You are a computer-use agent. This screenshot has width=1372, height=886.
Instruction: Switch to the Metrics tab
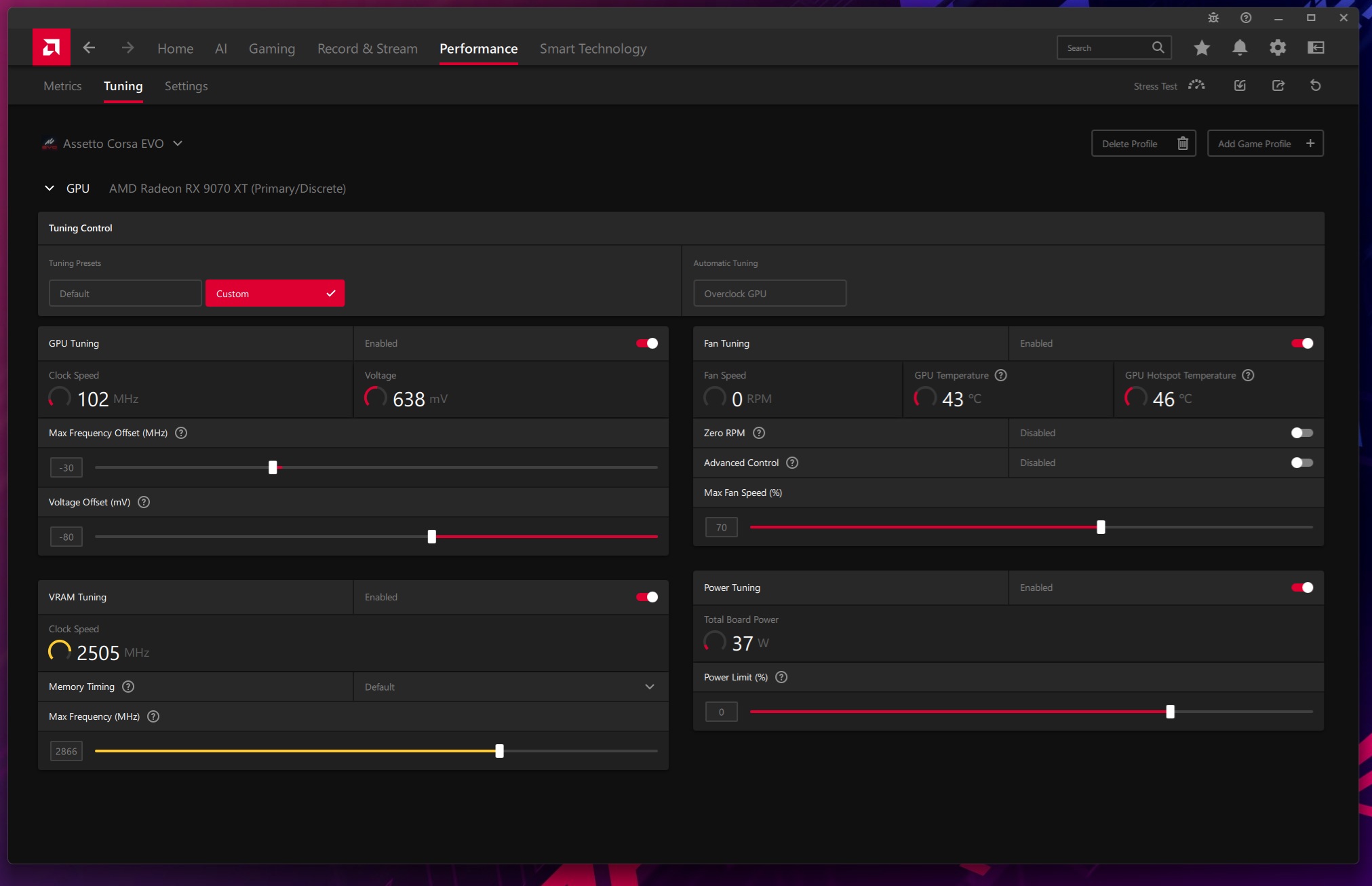click(62, 86)
